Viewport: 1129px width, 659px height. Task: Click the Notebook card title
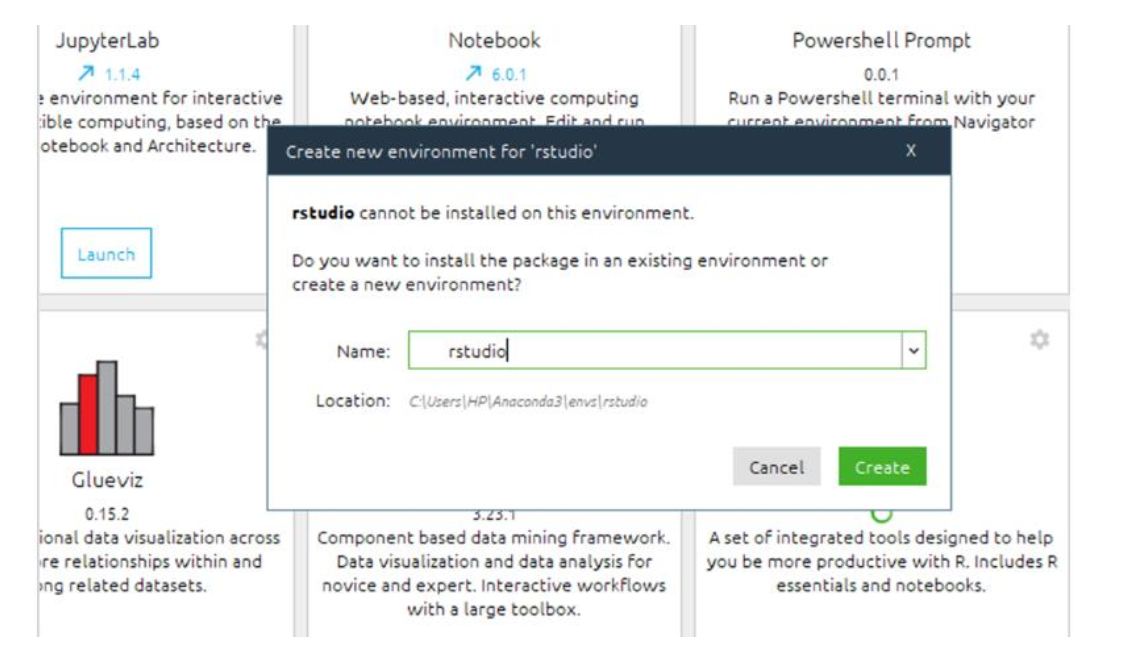tap(494, 40)
